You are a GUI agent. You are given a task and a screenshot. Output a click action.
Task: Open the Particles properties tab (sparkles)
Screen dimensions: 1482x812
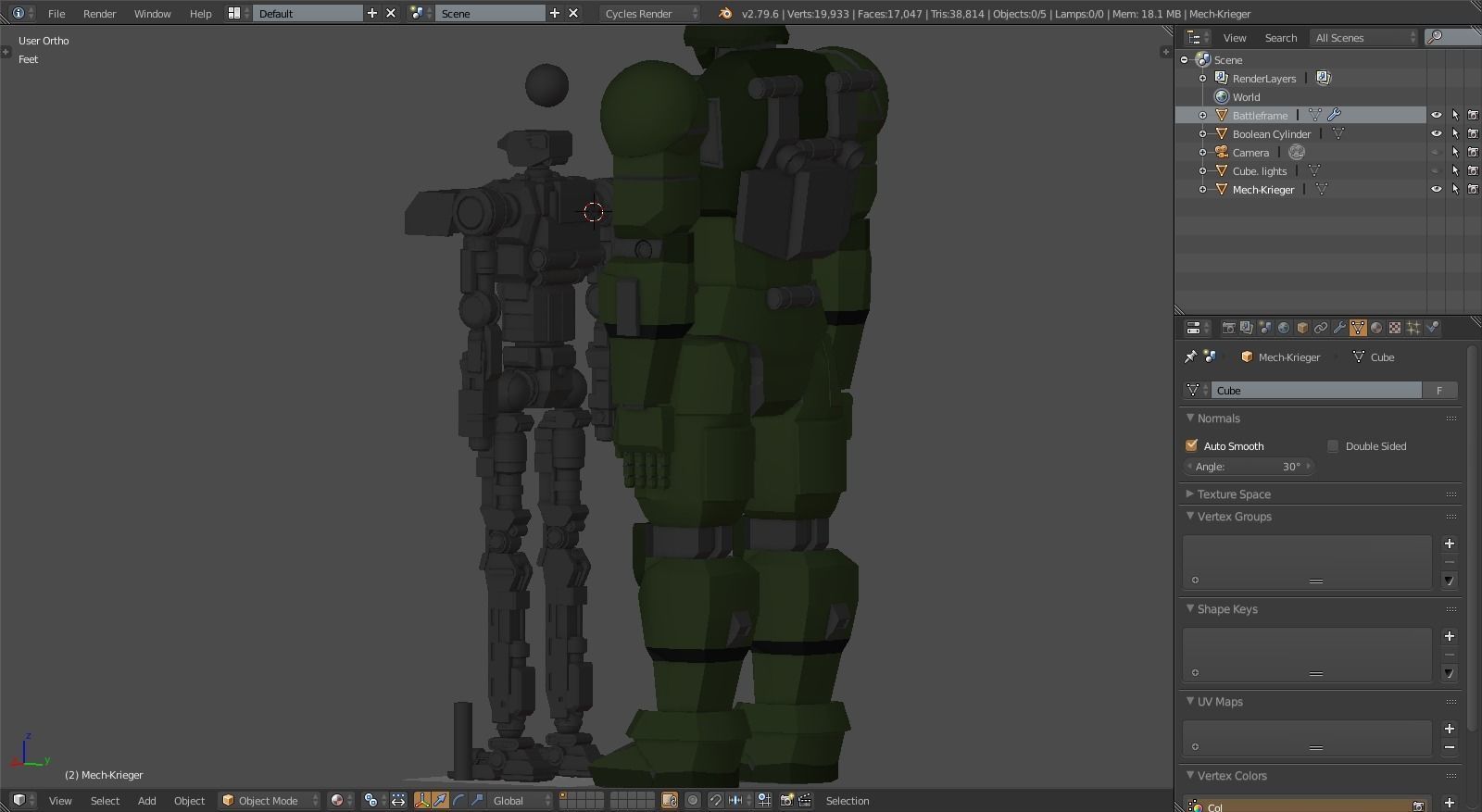1413,328
